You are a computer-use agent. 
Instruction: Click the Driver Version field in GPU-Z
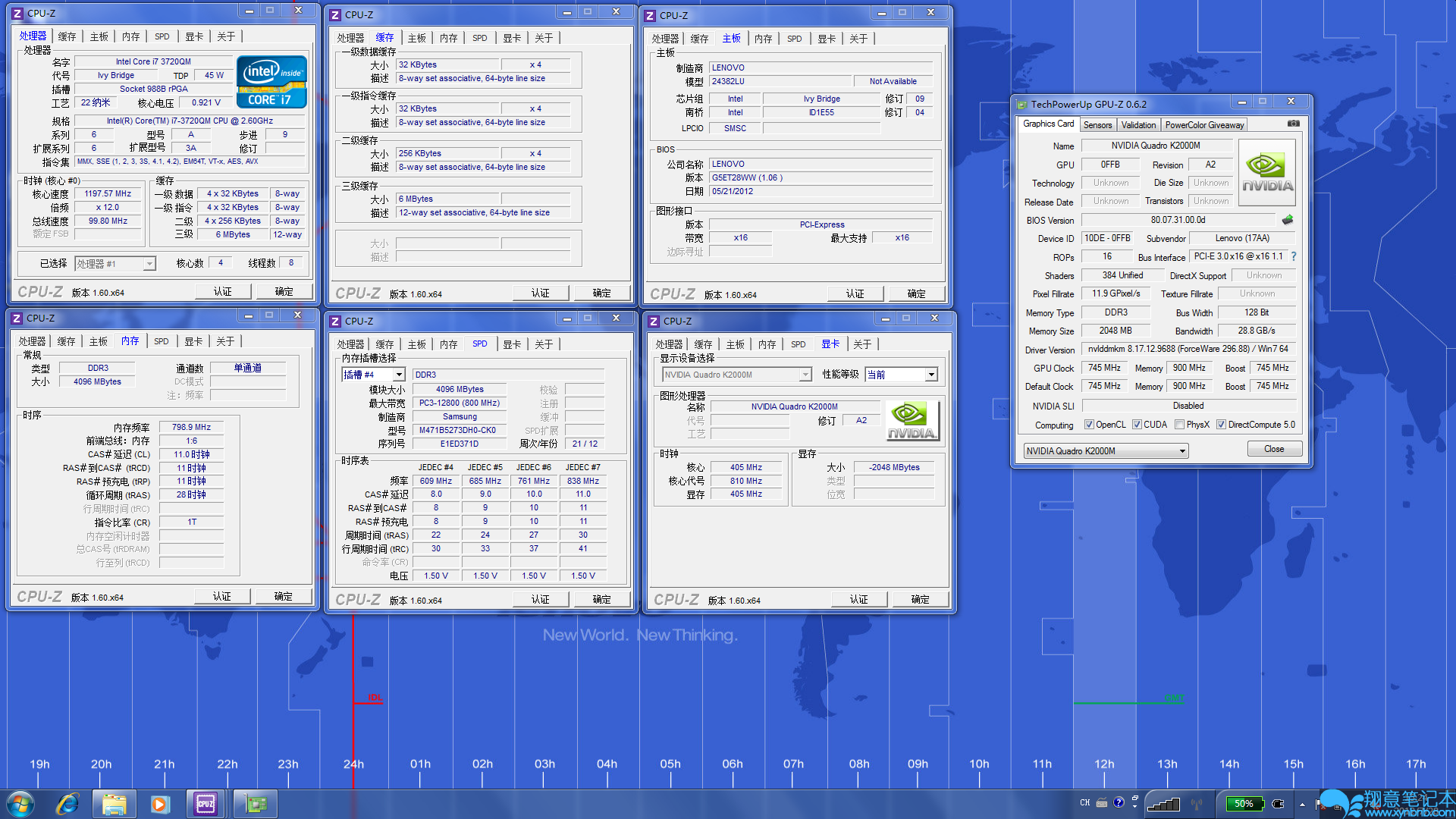1188,350
